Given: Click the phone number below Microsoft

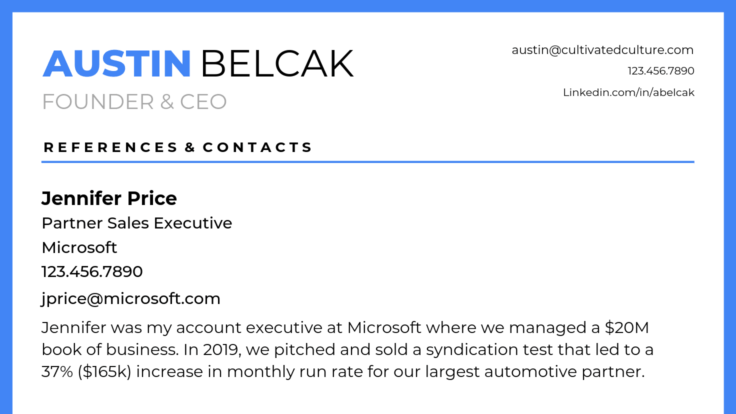Looking at the screenshot, I should click(x=92, y=271).
